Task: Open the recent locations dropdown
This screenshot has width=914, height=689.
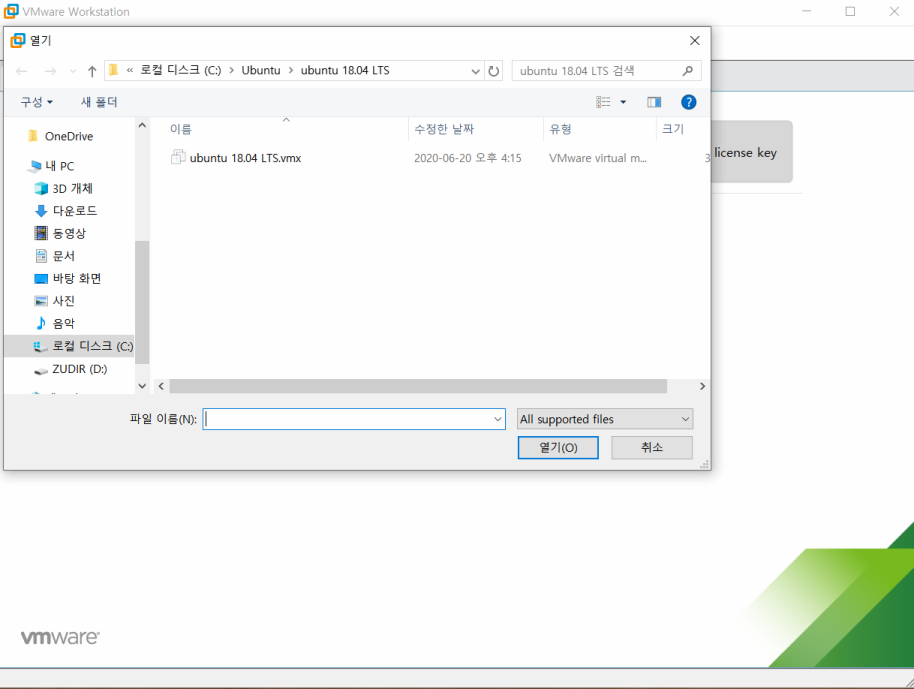Action: pyautogui.click(x=73, y=71)
